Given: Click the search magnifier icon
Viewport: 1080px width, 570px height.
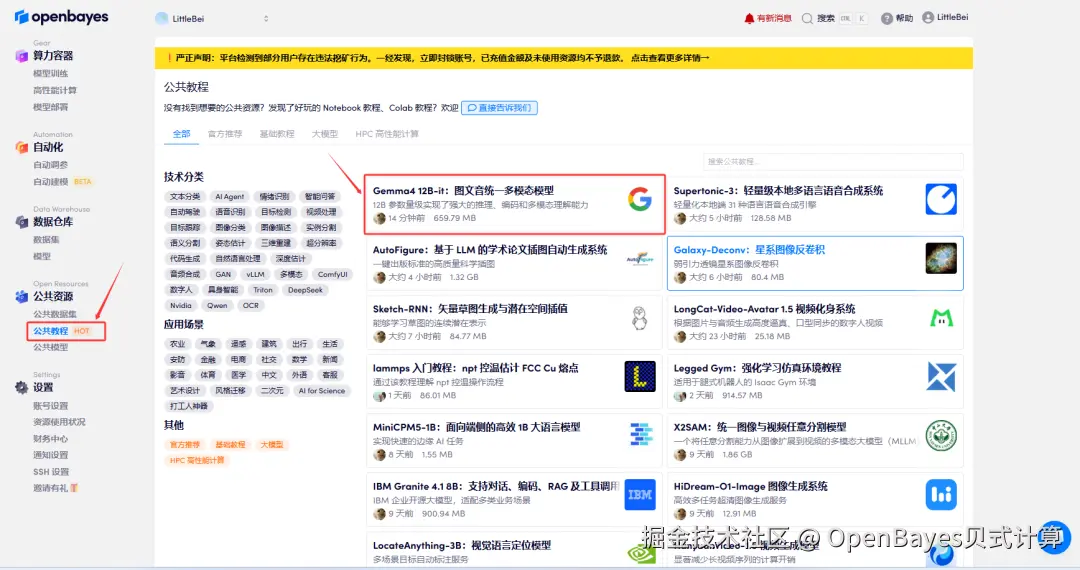Looking at the screenshot, I should [x=807, y=19].
